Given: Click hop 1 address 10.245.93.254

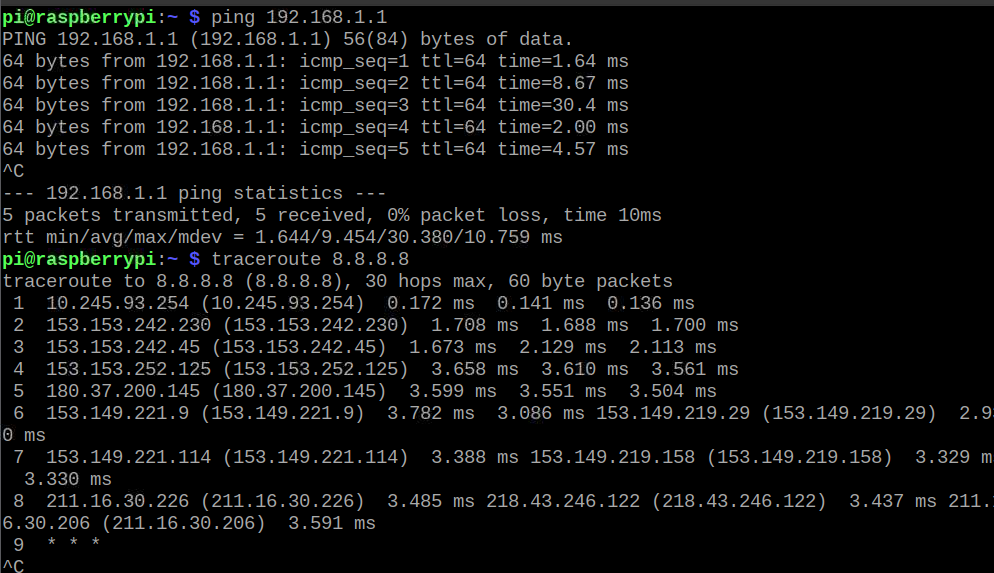Looking at the screenshot, I should 117,303.
